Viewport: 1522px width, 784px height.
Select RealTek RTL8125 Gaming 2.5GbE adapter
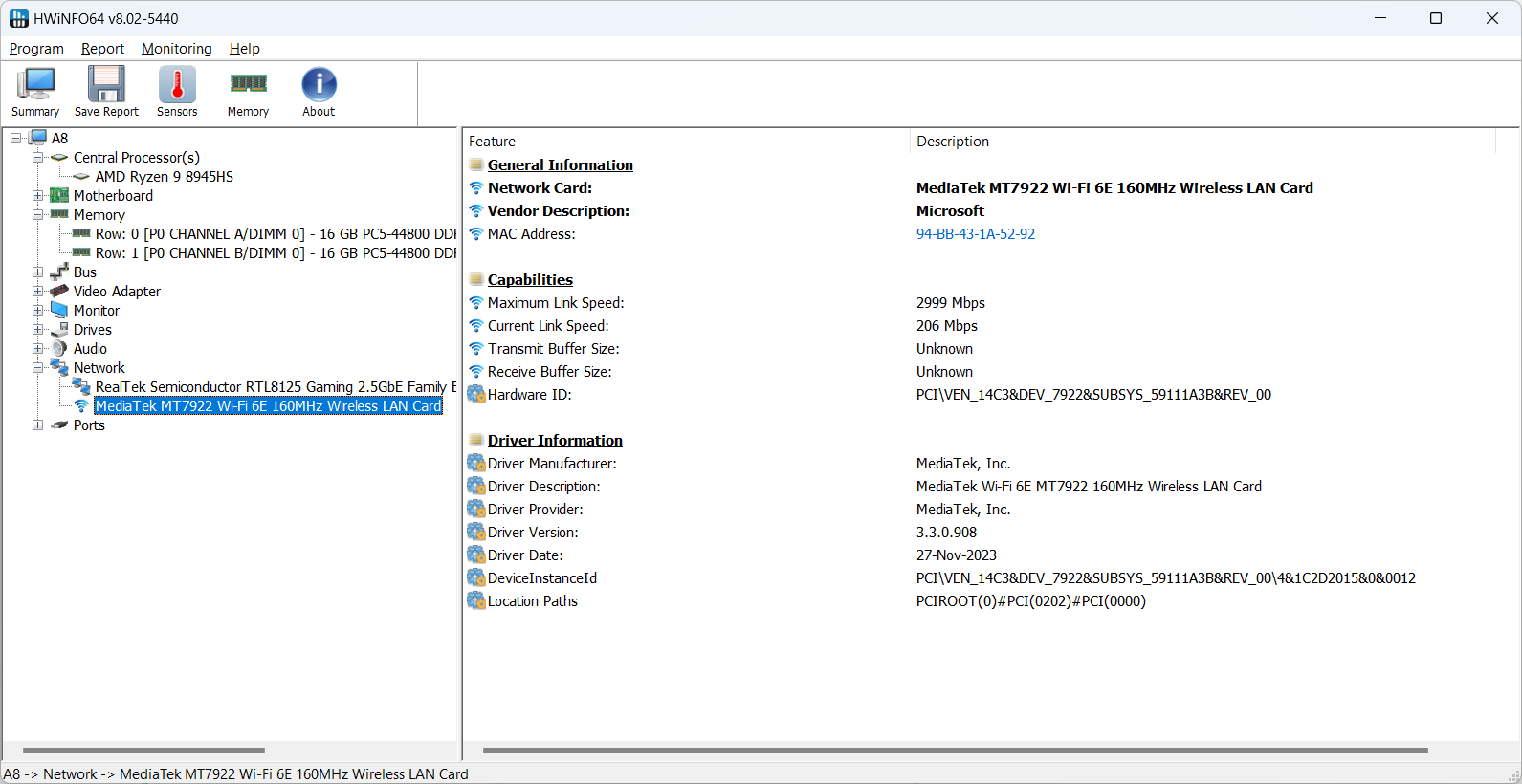pyautogui.click(x=275, y=387)
